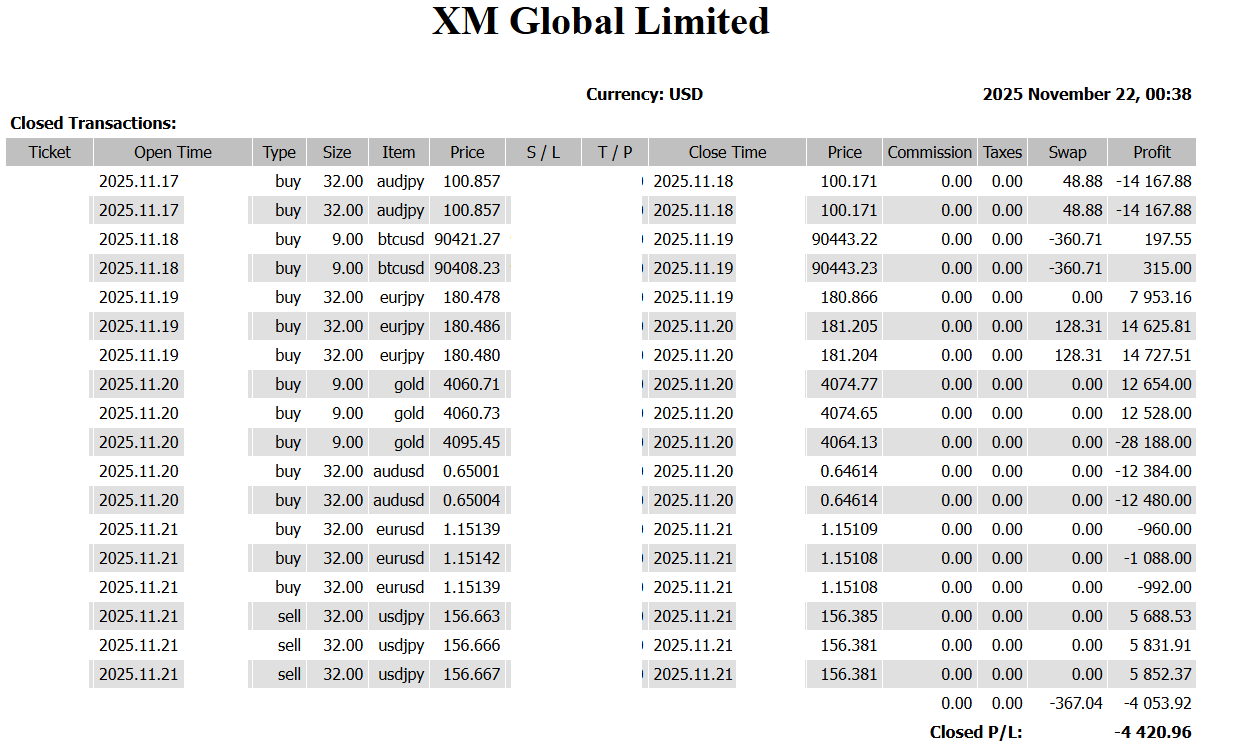Select the Commission column header
The width and height of the screenshot is (1252, 748).
pos(929,152)
